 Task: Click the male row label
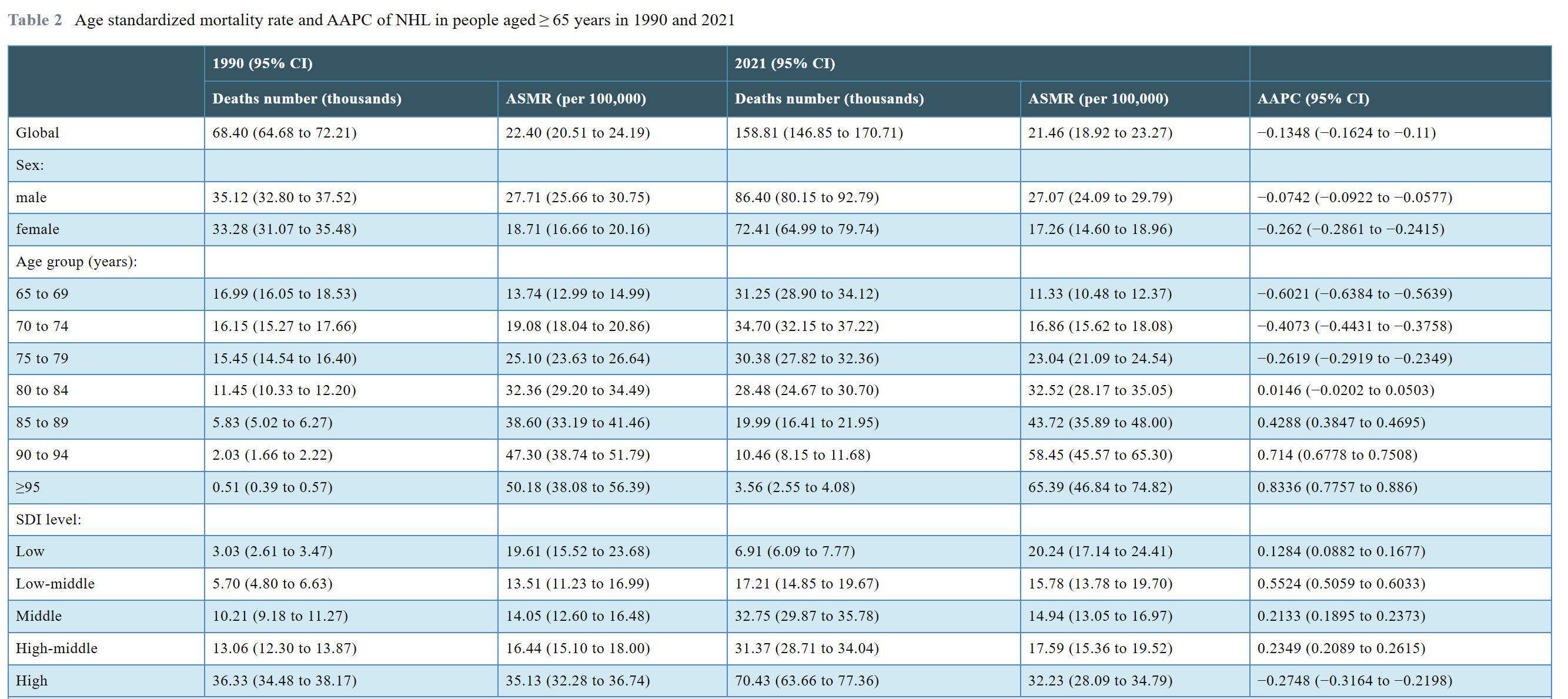(31, 198)
